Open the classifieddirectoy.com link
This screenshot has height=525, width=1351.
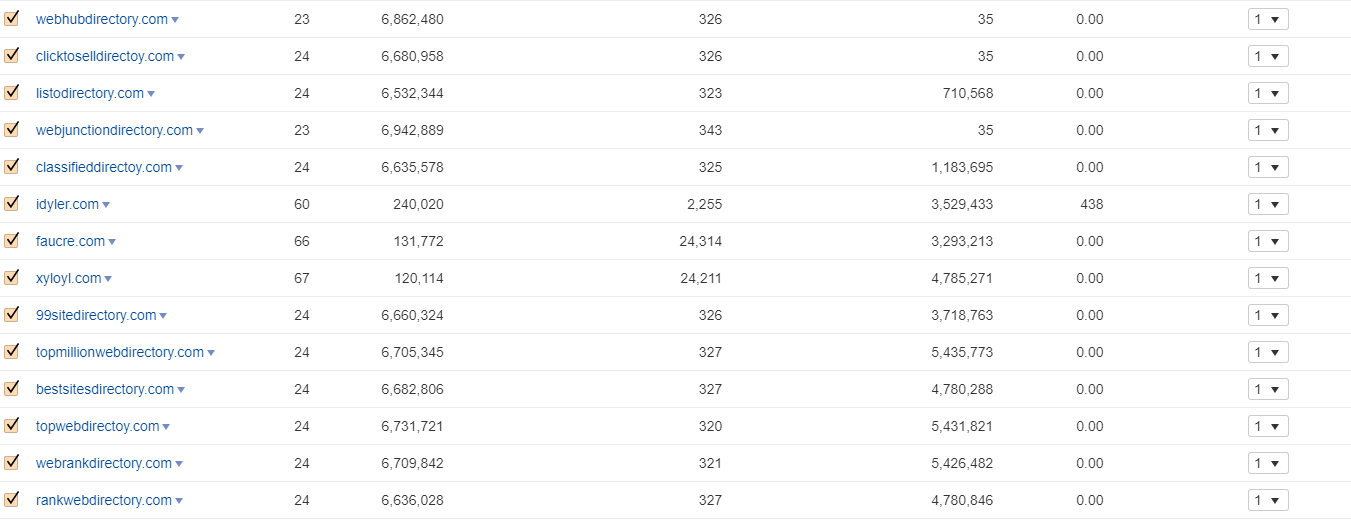104,167
